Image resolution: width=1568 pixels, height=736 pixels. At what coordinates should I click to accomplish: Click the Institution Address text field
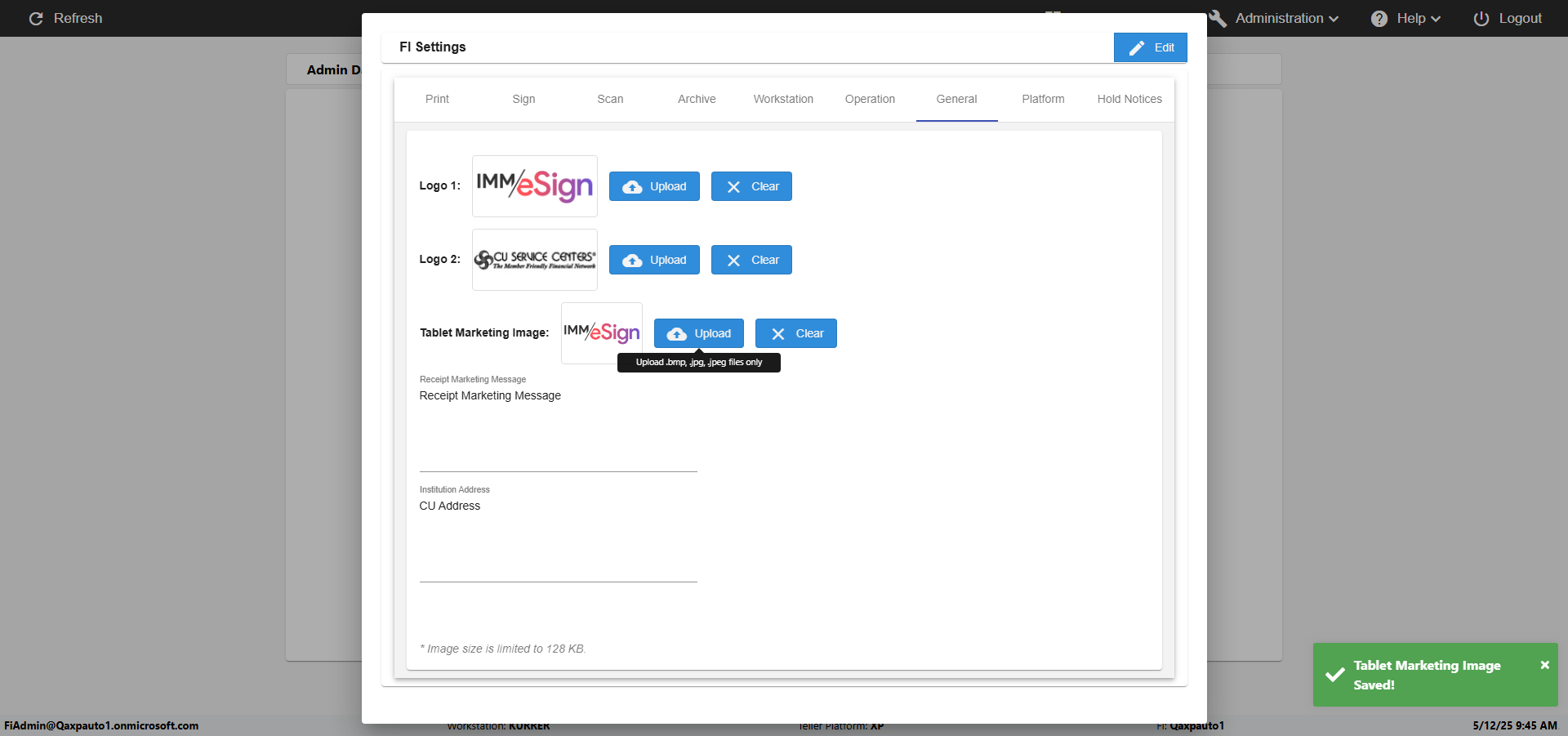(559, 540)
